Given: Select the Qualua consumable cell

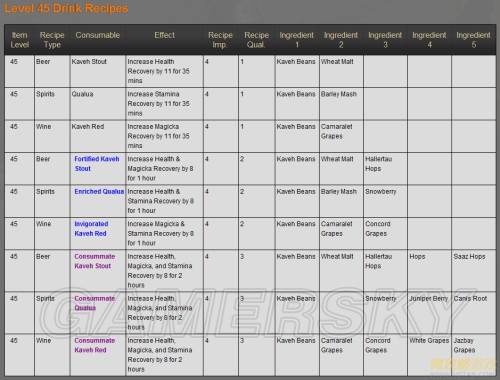Looking at the screenshot, I should (98, 103).
